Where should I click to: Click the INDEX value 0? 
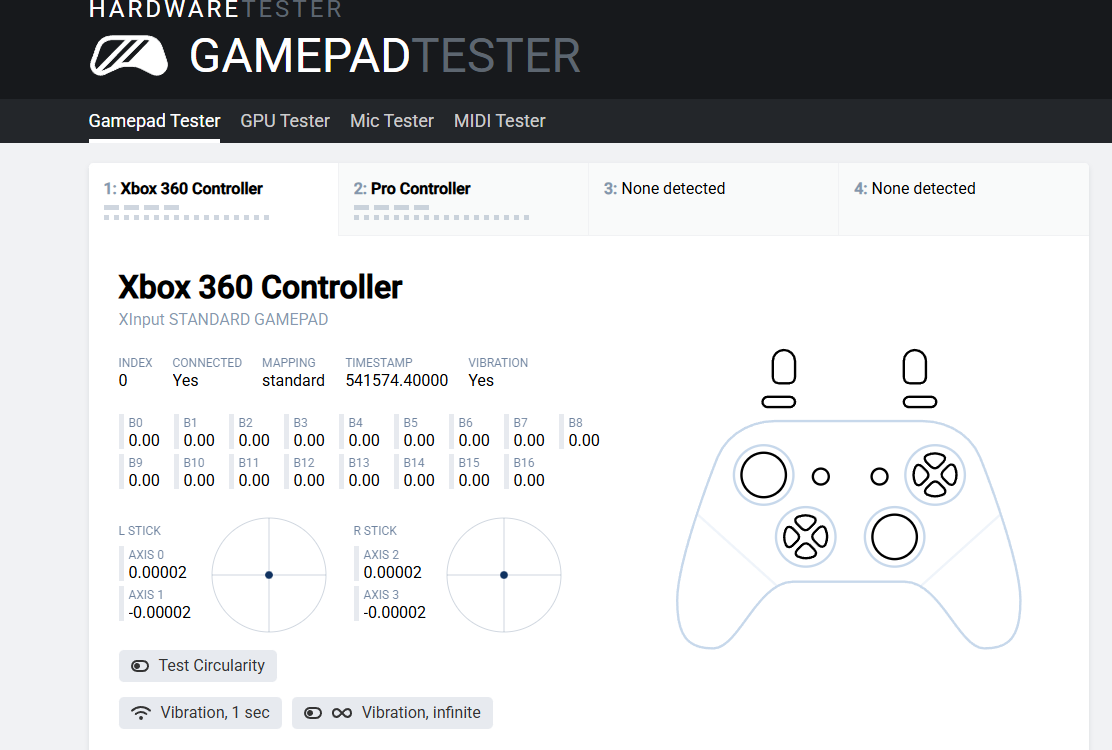(123, 381)
